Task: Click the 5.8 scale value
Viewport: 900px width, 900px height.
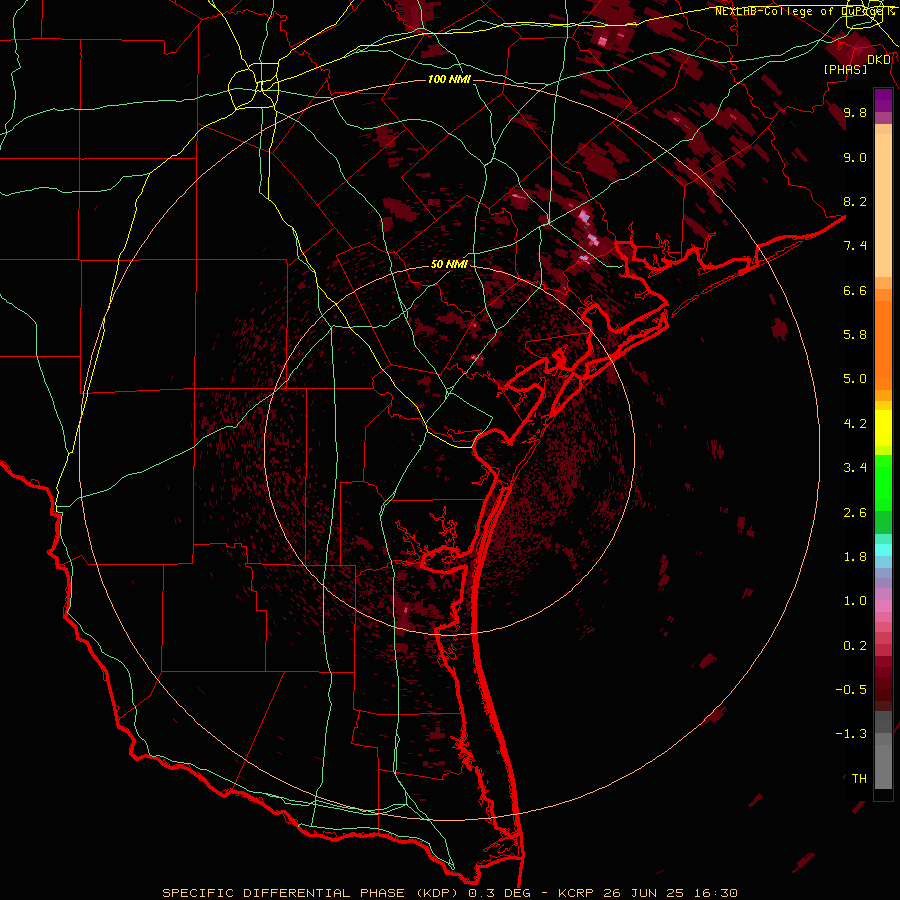Action: tap(855, 335)
